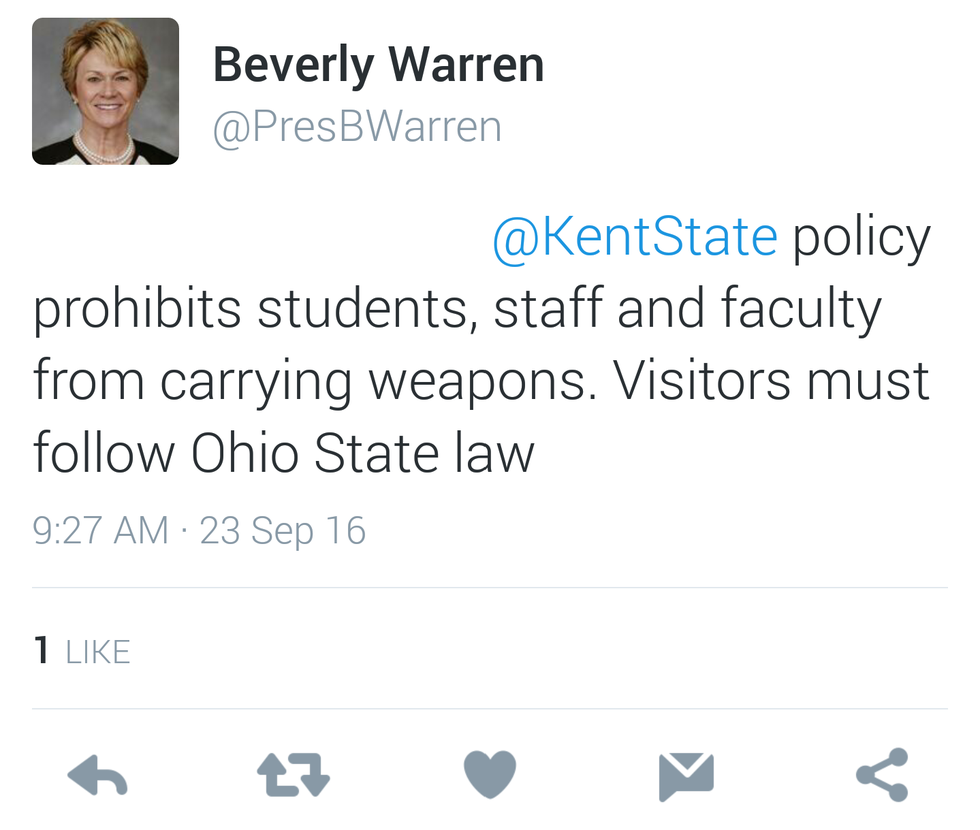View who liked via the LIKE label

(98, 653)
